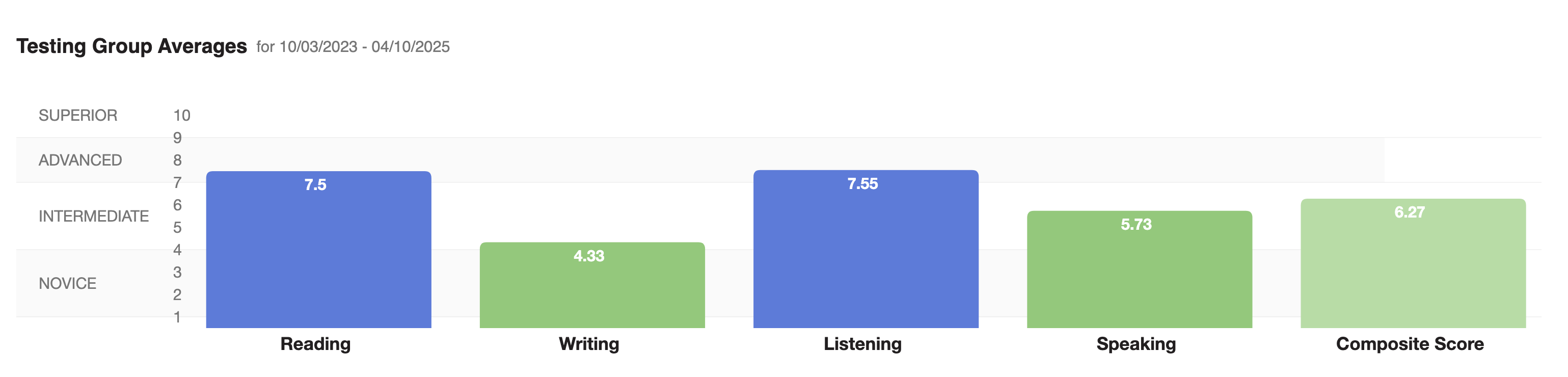Click the Testing Group Averages heading
Viewport: 1568px width, 377px height.
[x=131, y=46]
